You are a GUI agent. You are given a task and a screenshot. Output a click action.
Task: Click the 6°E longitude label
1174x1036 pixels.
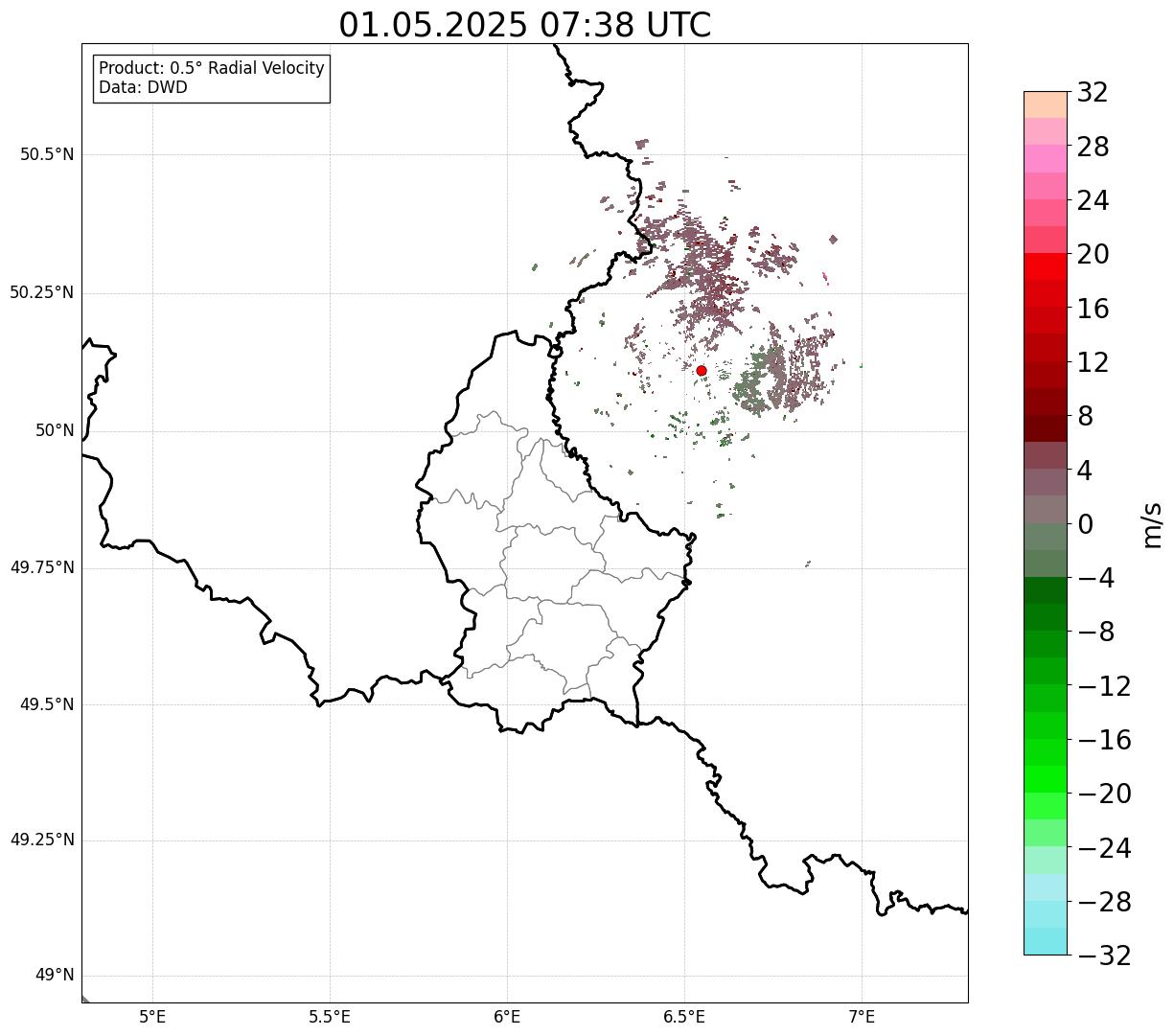point(507,1017)
